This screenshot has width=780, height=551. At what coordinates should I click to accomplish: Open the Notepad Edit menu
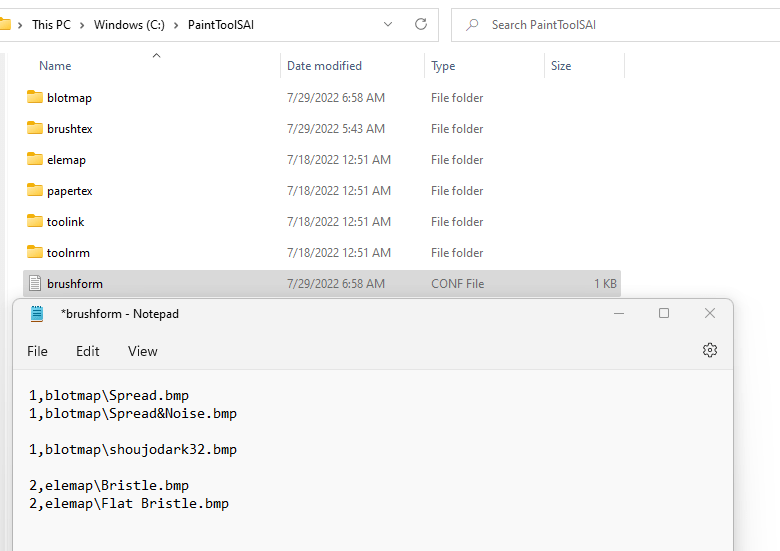(88, 351)
